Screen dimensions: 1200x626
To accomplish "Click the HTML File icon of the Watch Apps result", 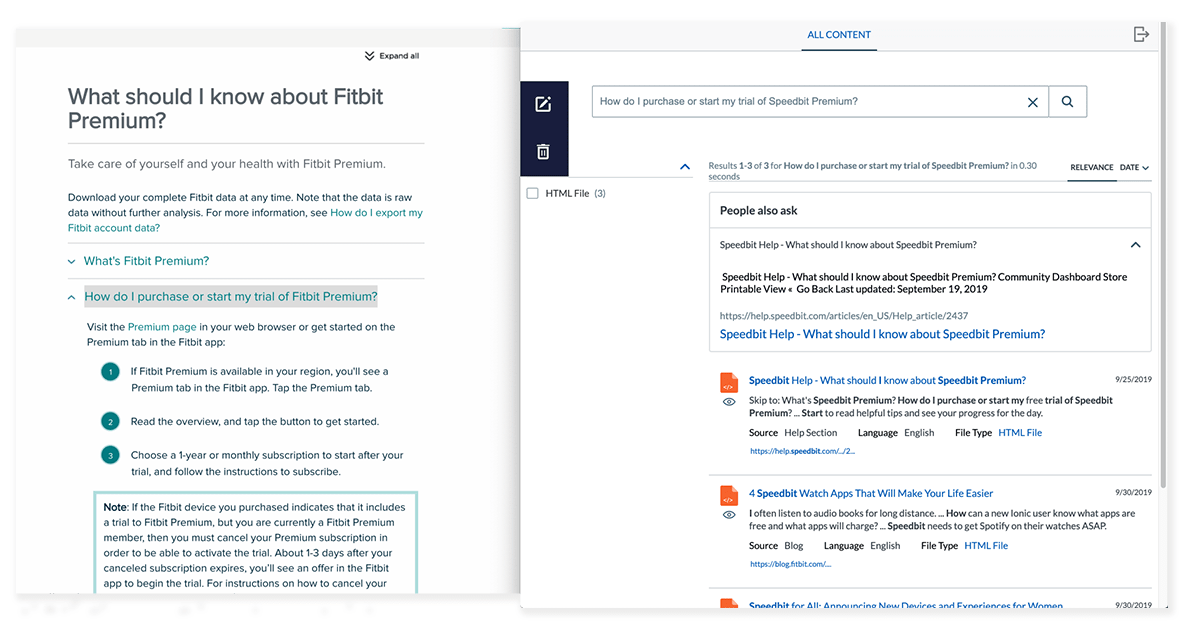I will pos(728,494).
